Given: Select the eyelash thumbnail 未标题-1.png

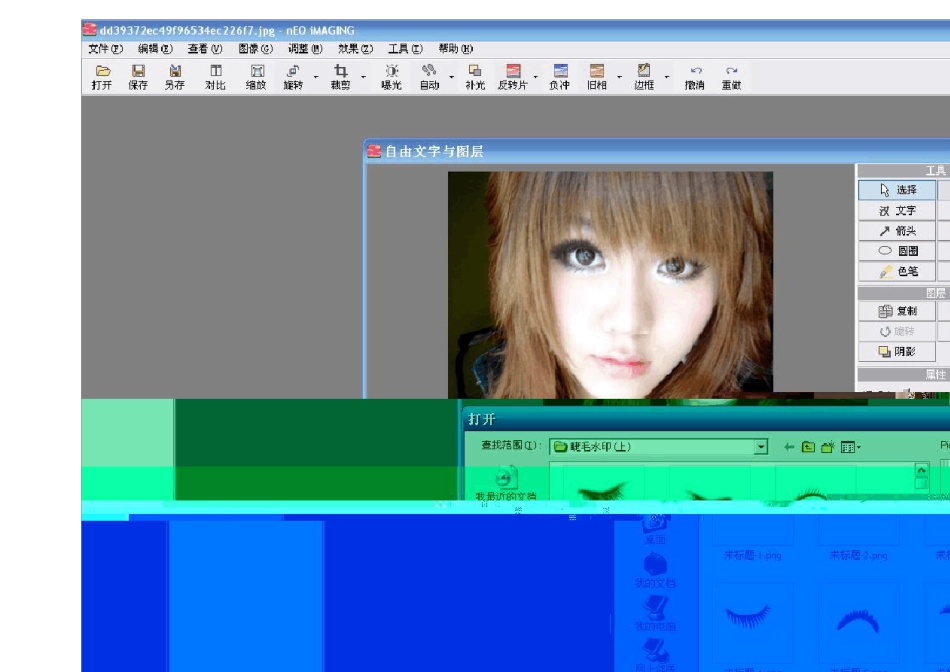Looking at the screenshot, I should pos(752,528).
